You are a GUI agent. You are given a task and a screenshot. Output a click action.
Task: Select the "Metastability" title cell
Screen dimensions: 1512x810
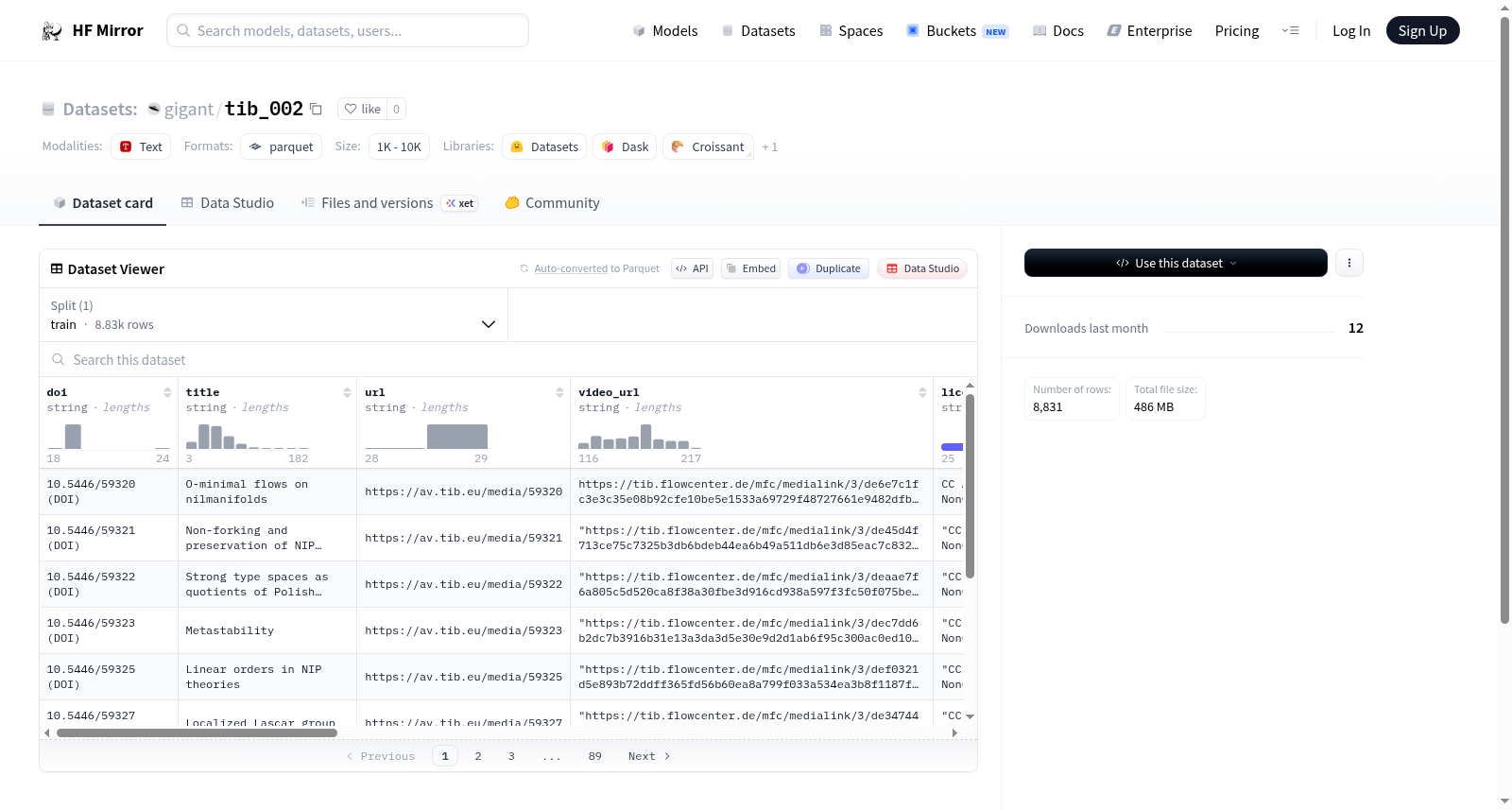point(267,630)
